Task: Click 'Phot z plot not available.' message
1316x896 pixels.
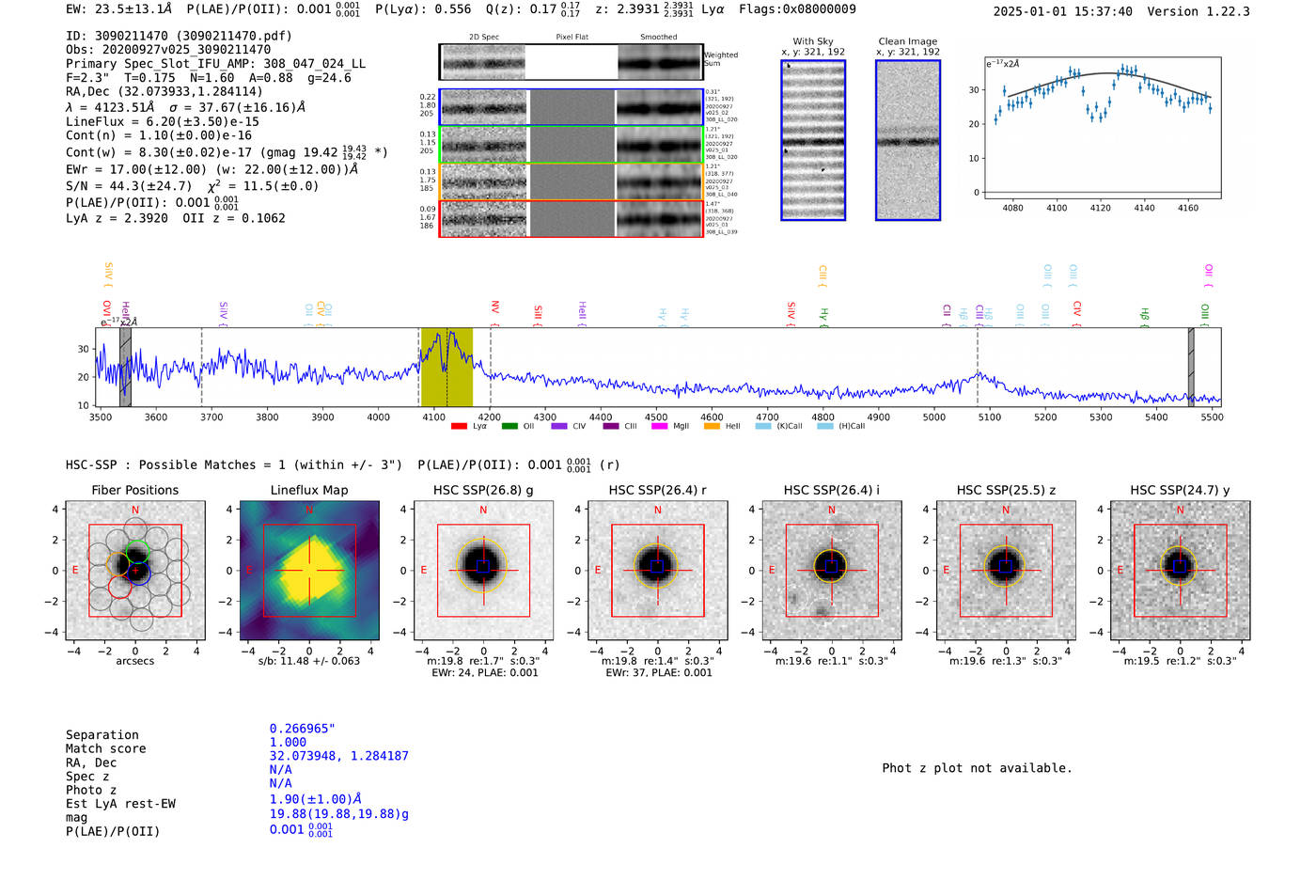Action: pos(977,768)
